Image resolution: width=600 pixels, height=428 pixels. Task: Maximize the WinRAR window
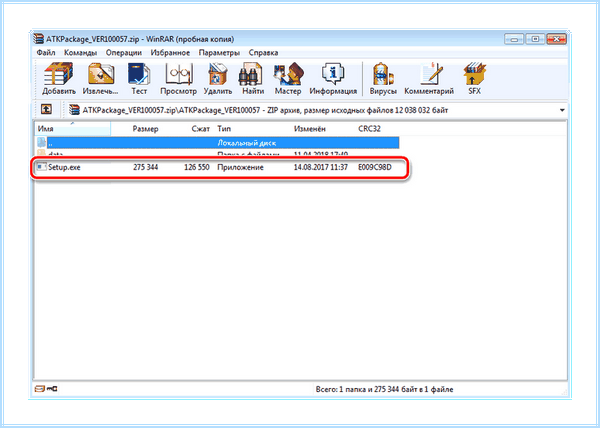535,39
